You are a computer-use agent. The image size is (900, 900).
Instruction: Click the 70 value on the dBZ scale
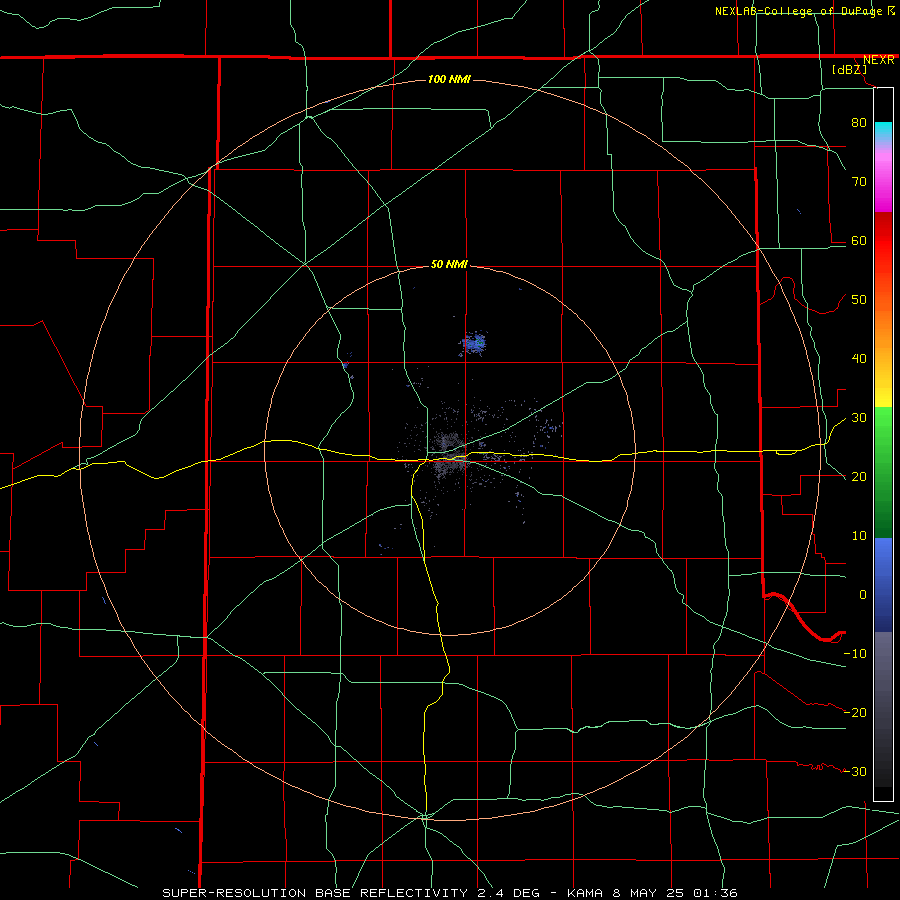[x=859, y=181]
